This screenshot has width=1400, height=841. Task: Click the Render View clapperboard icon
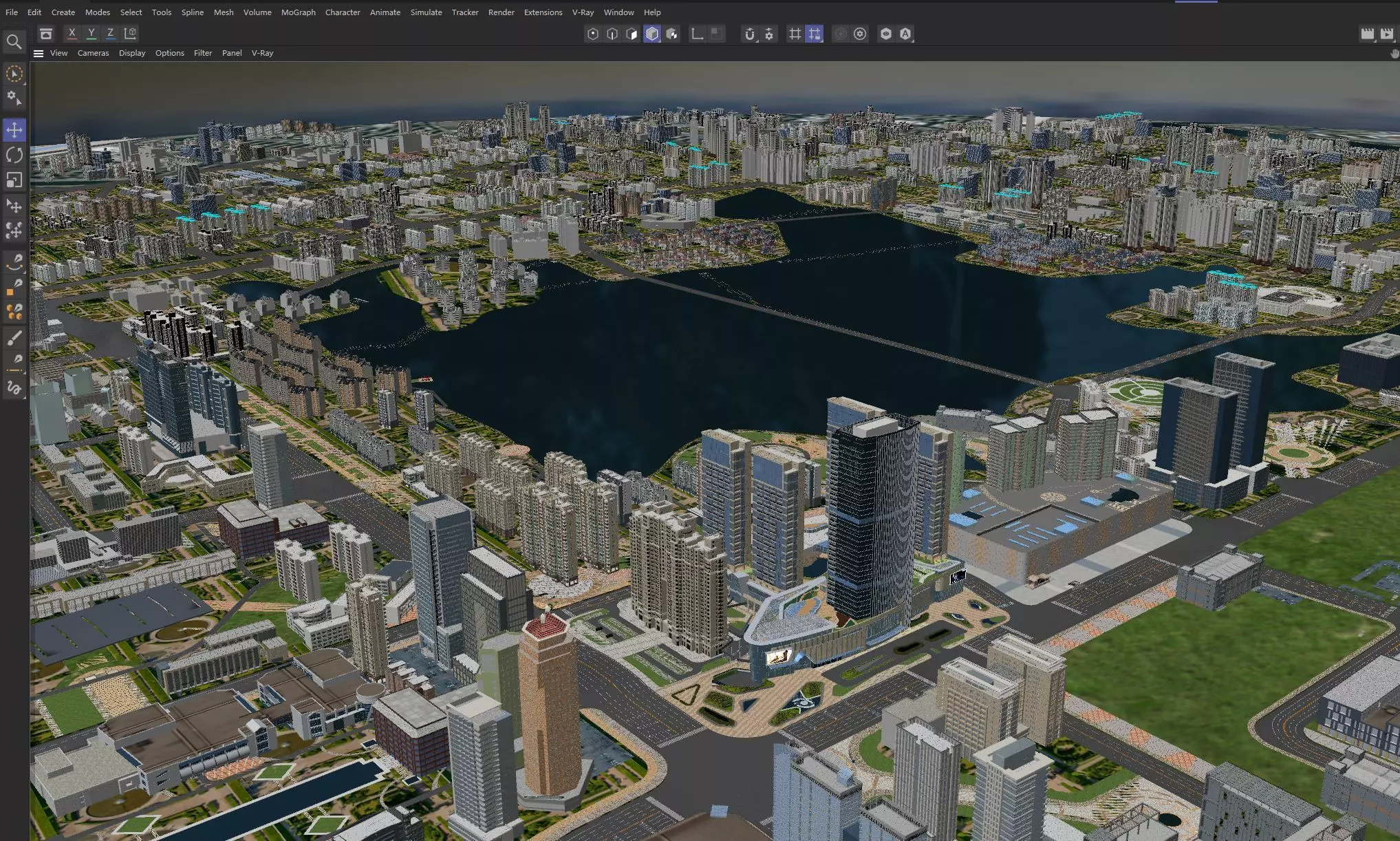click(1367, 34)
